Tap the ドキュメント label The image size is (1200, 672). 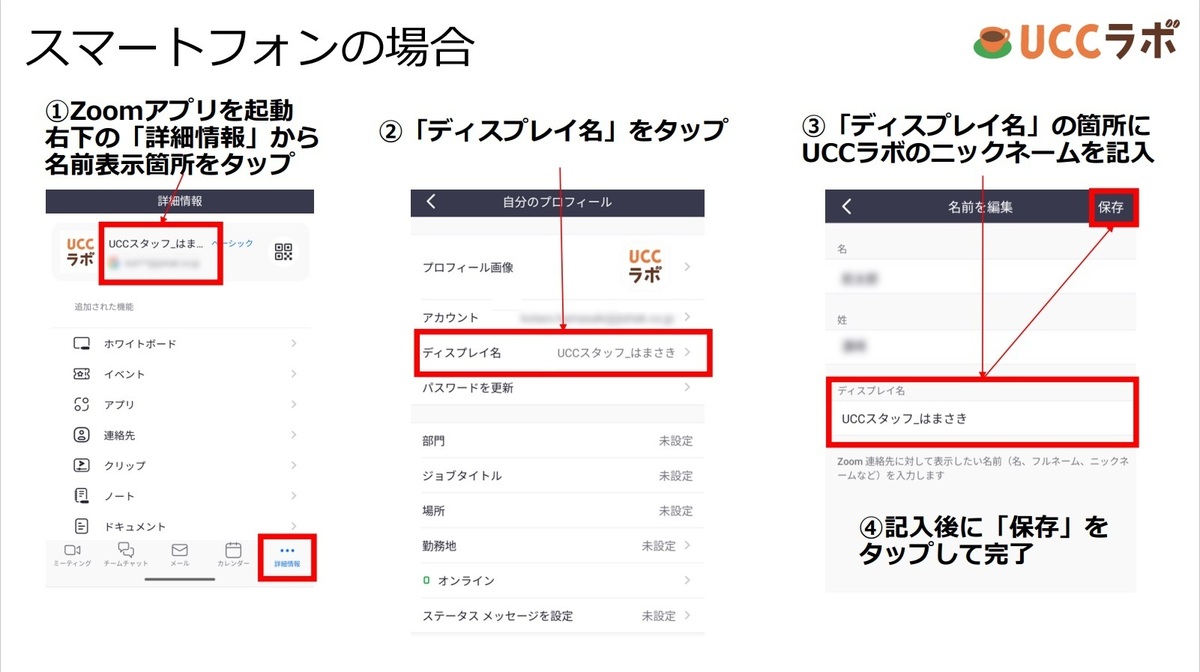[x=135, y=526]
